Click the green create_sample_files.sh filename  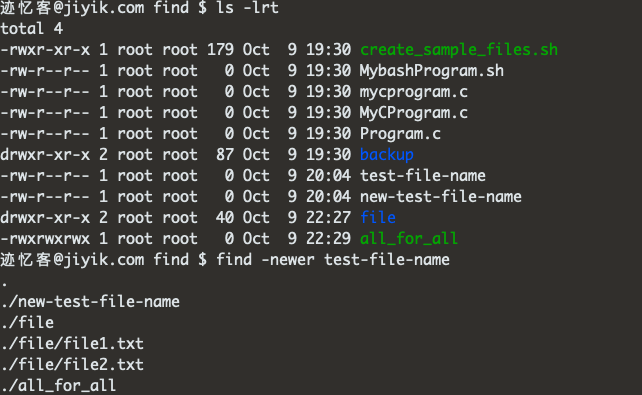pos(459,50)
